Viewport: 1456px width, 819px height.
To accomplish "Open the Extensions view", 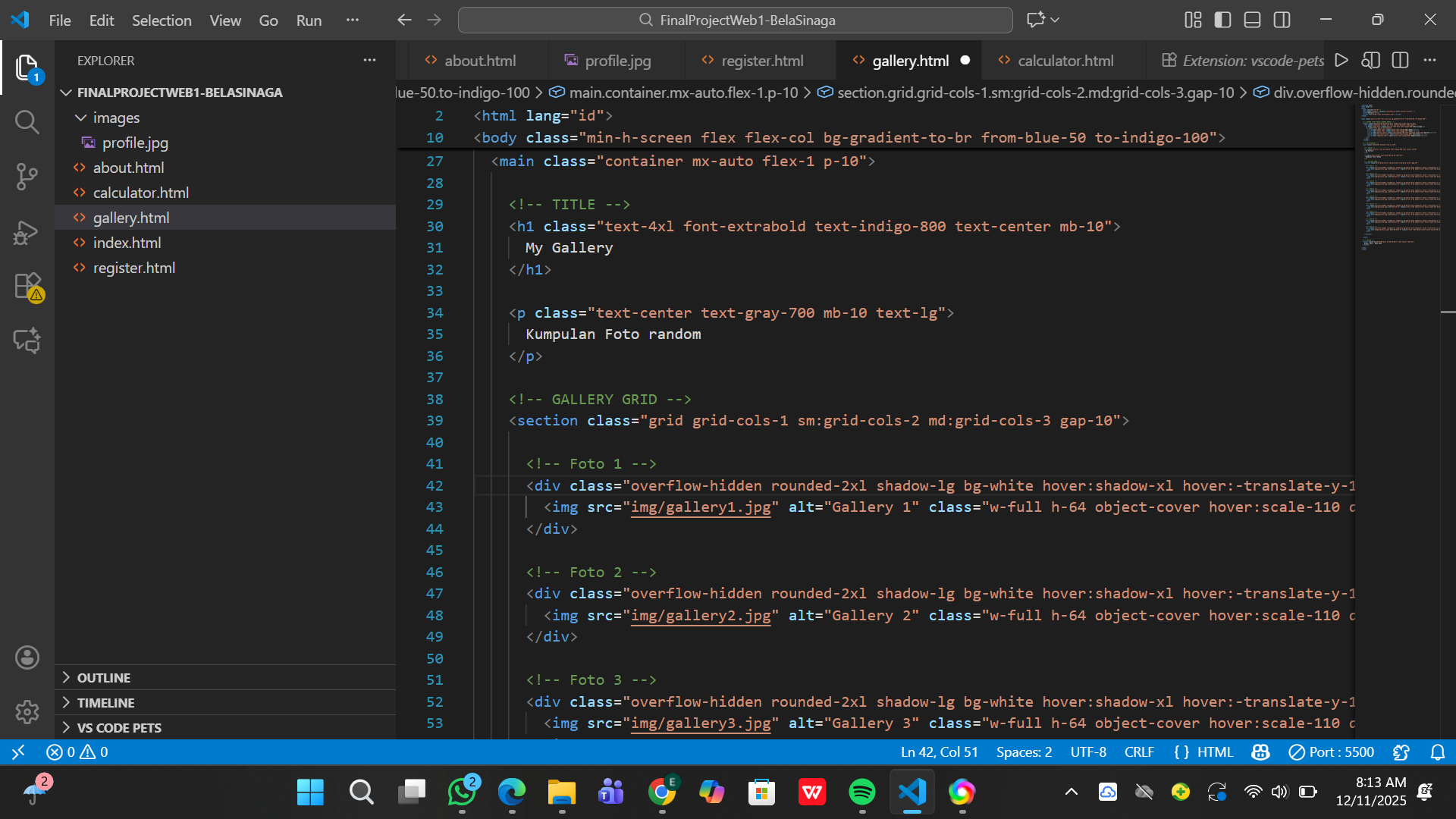I will 27,287.
